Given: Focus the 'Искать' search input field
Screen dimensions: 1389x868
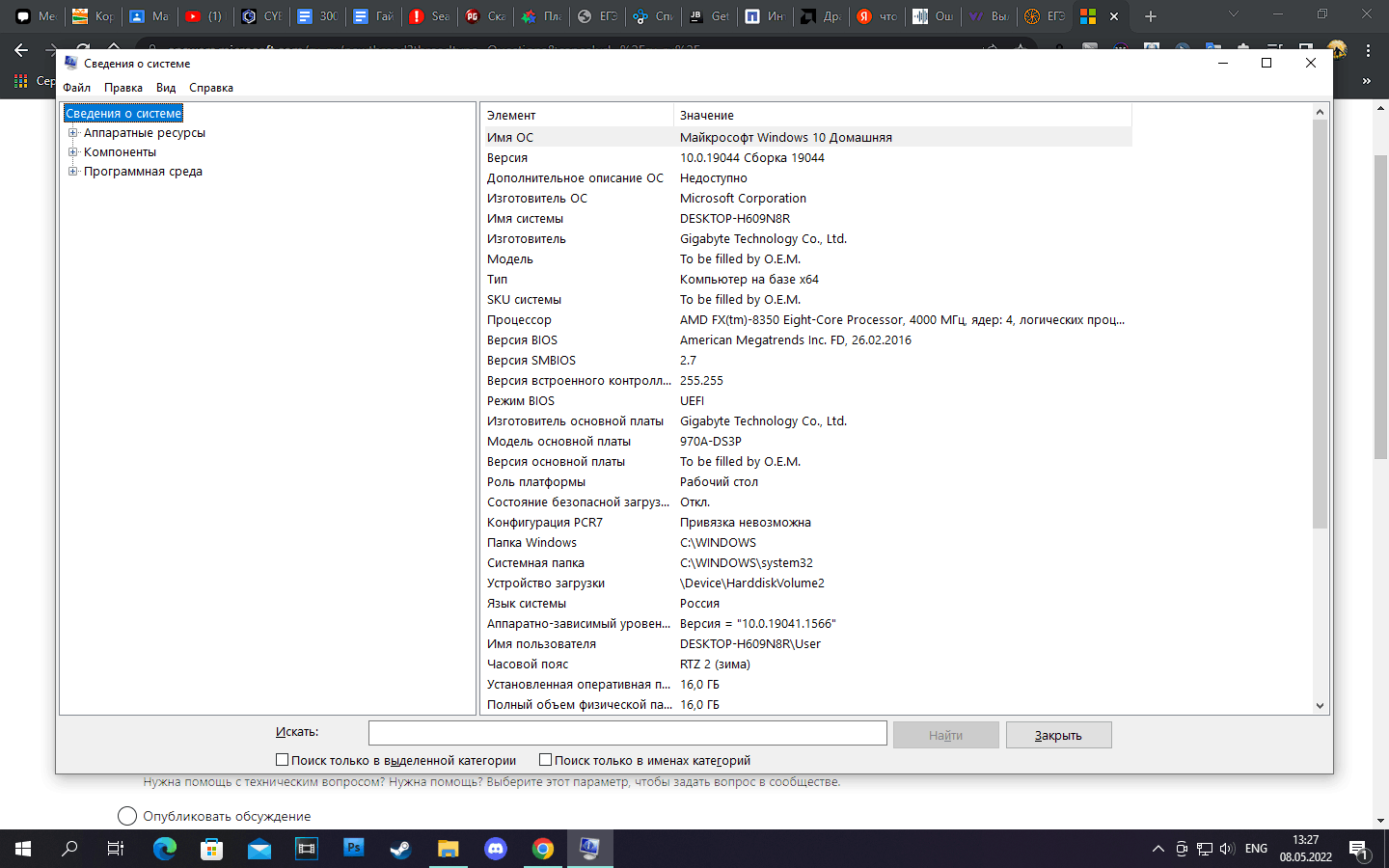Looking at the screenshot, I should coord(628,733).
